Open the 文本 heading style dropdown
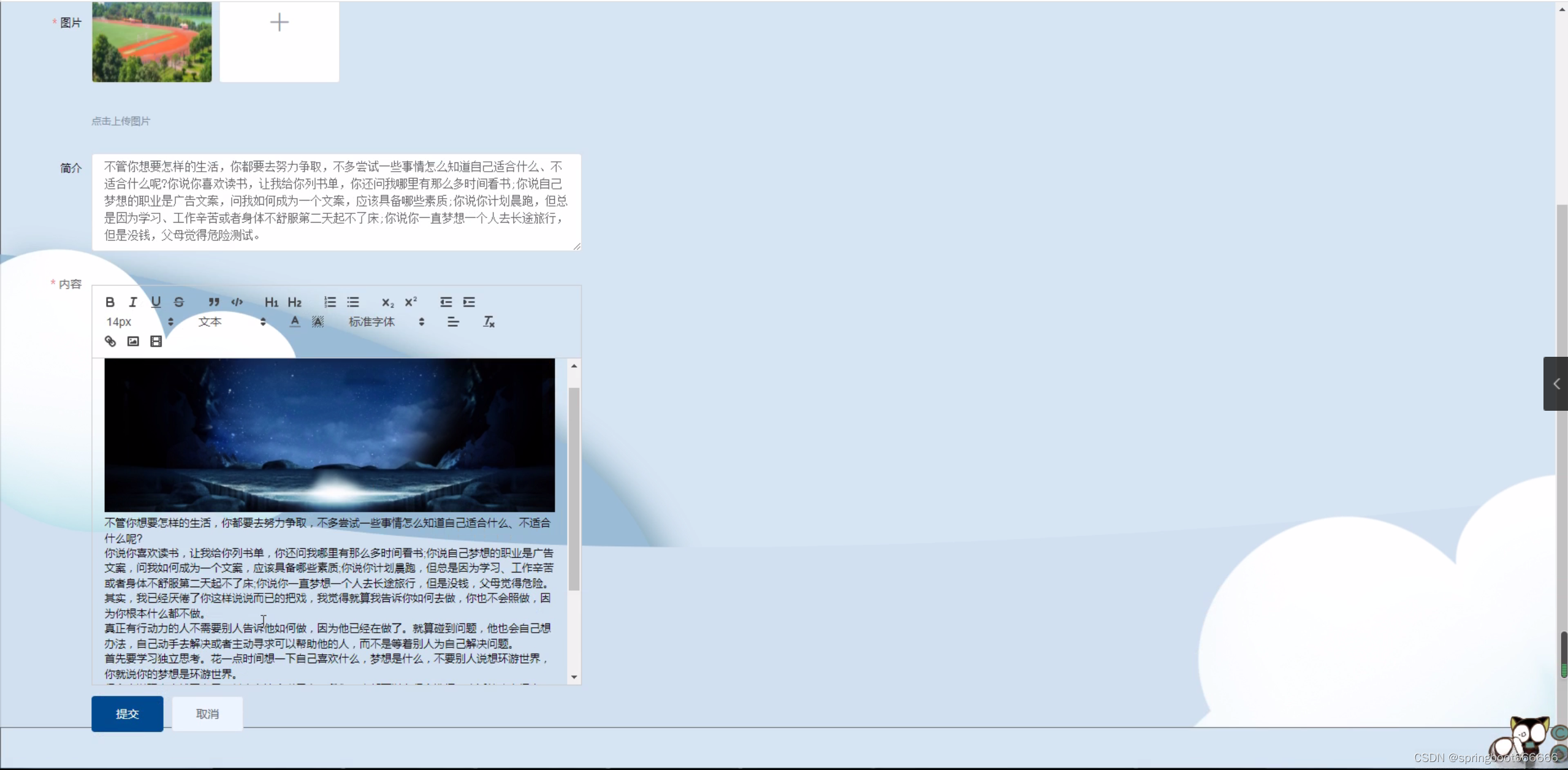The height and width of the screenshot is (770, 1568). [x=232, y=322]
